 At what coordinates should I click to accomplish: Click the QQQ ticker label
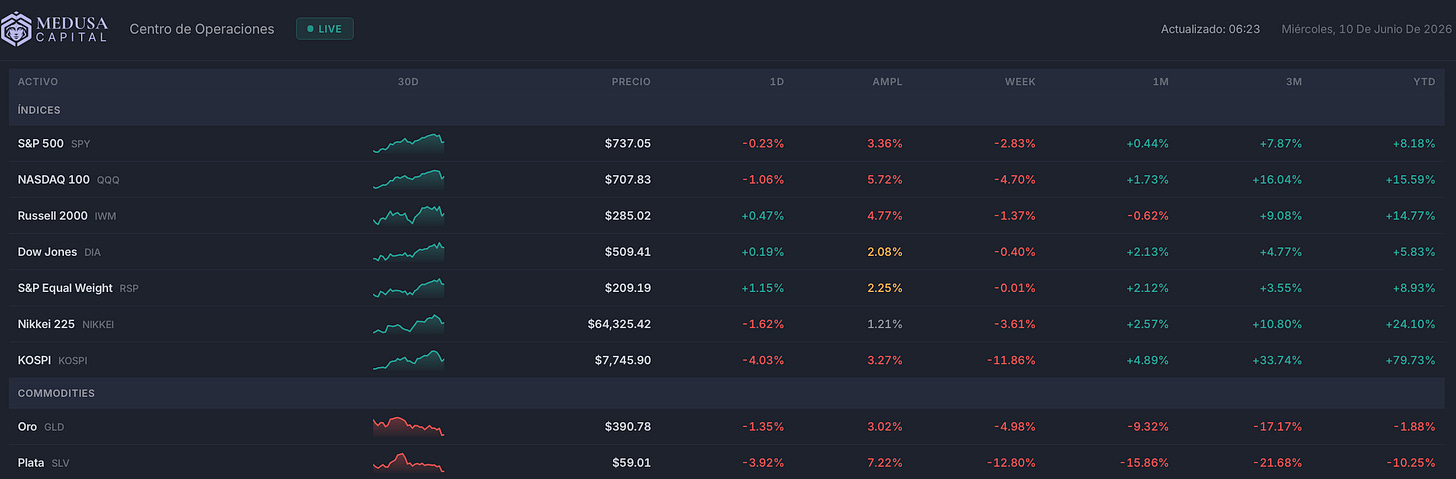click(108, 180)
